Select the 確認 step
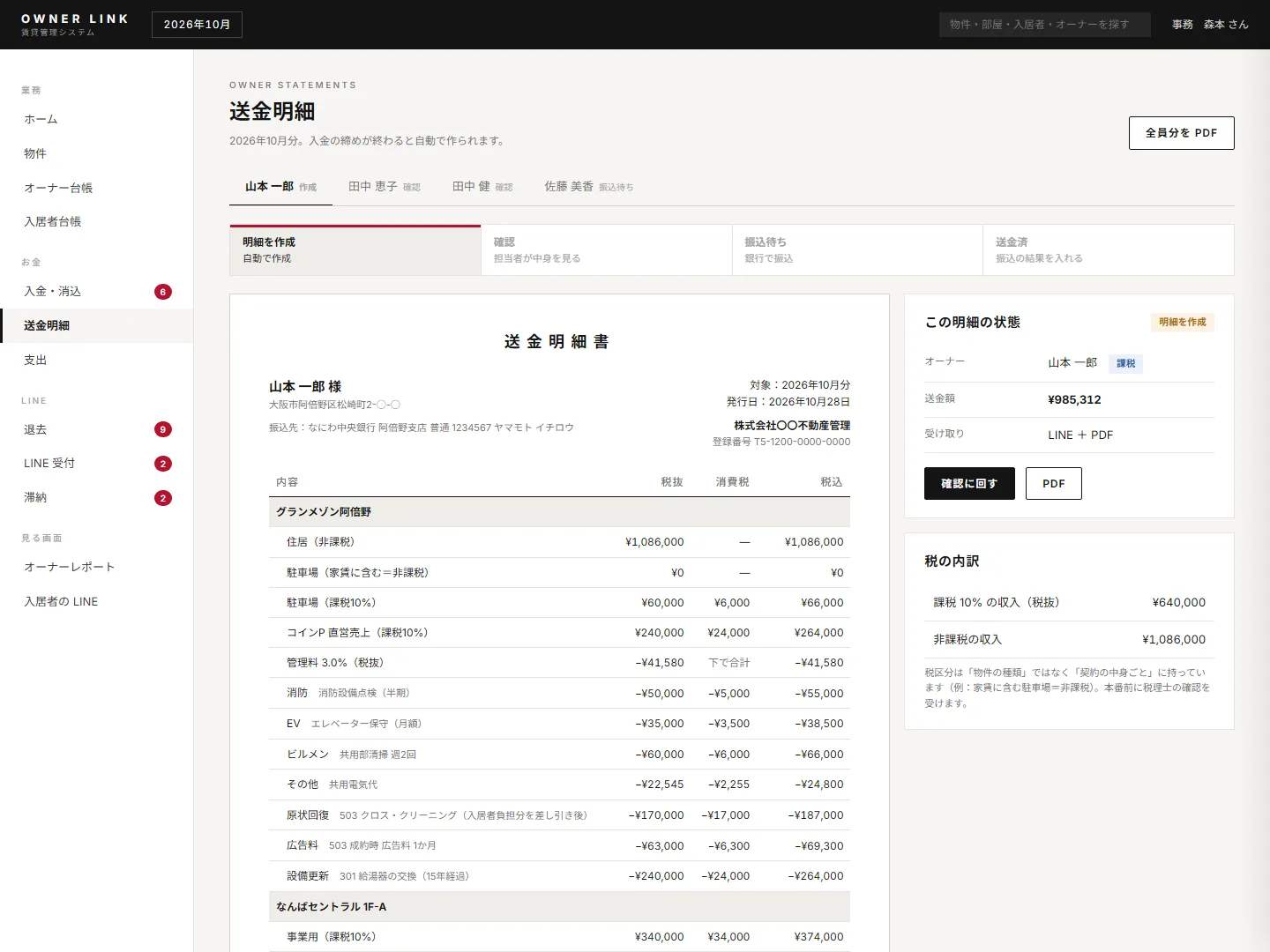Image resolution: width=1270 pixels, height=952 pixels. point(607,250)
